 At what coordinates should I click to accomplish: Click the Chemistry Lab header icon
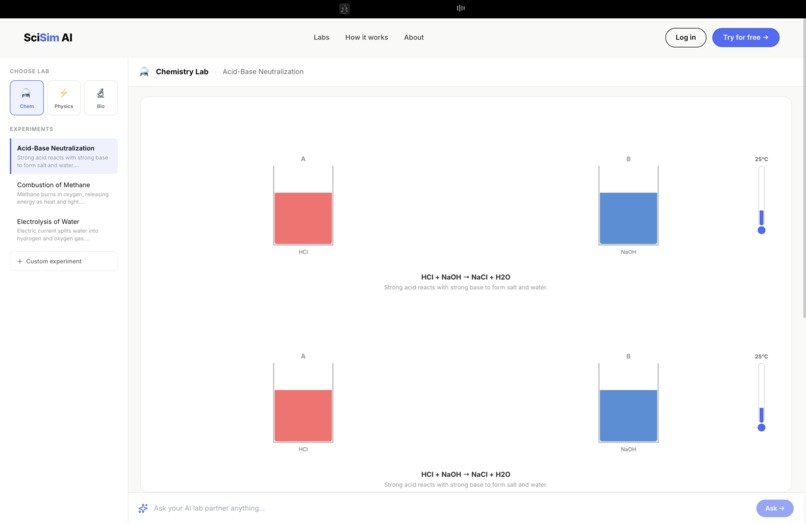click(x=144, y=71)
